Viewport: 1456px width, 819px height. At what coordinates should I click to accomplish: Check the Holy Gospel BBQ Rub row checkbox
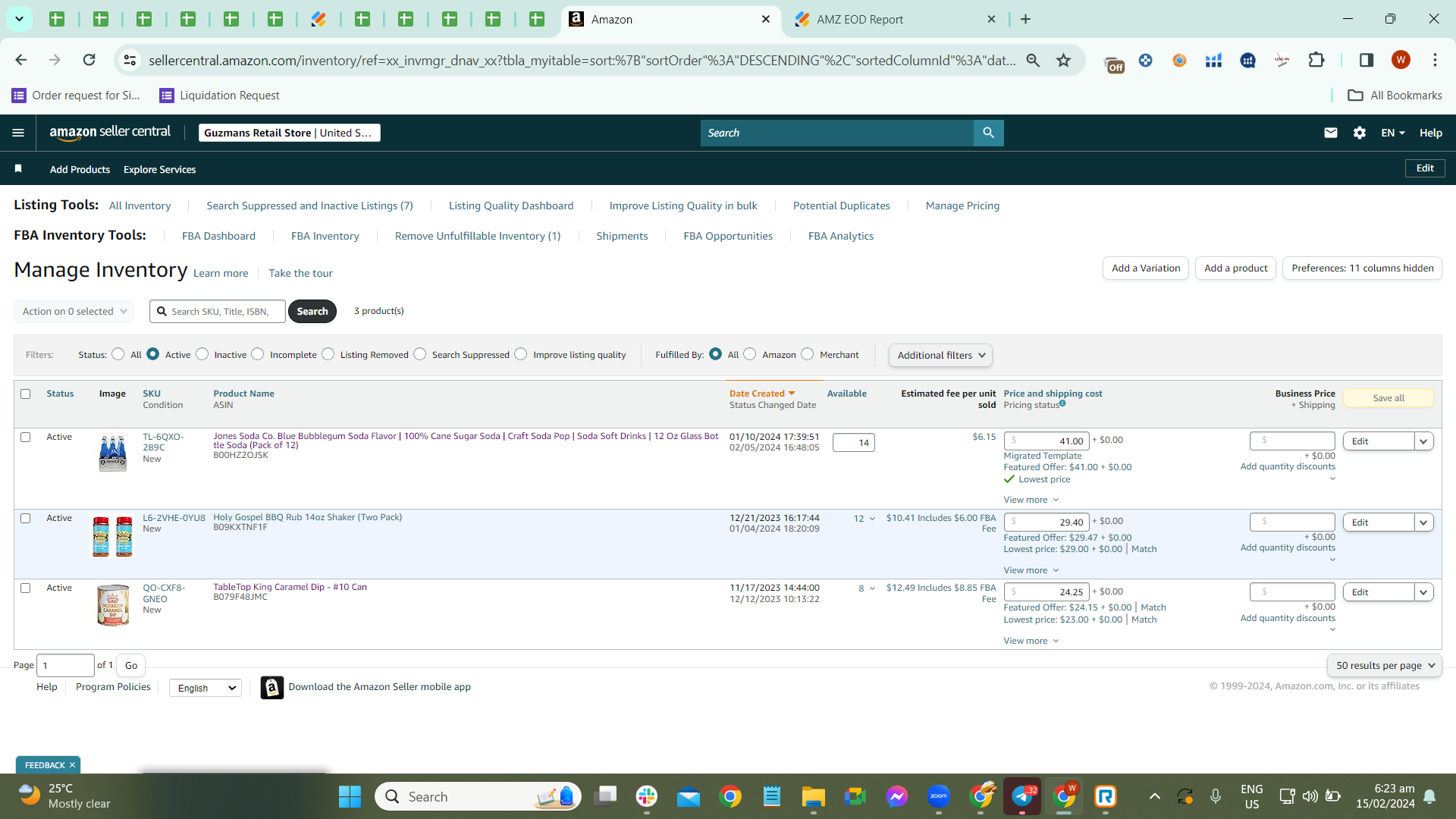pyautogui.click(x=26, y=518)
